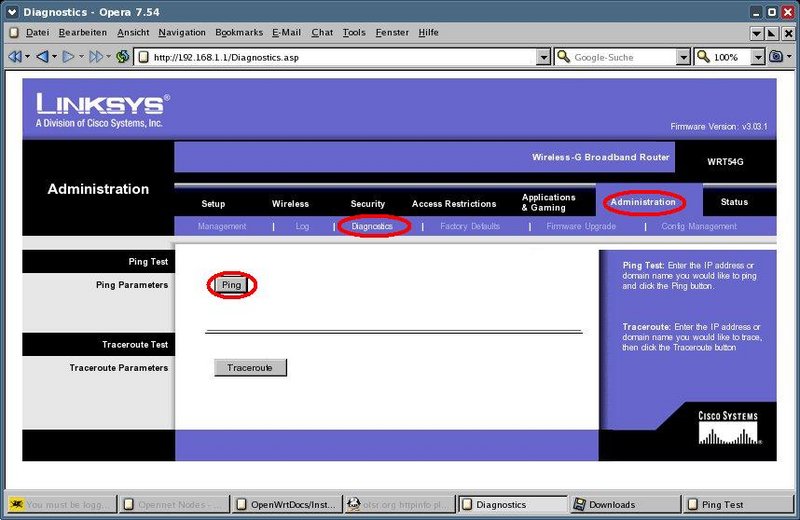Go back with the Back arrow

pyautogui.click(x=43, y=57)
